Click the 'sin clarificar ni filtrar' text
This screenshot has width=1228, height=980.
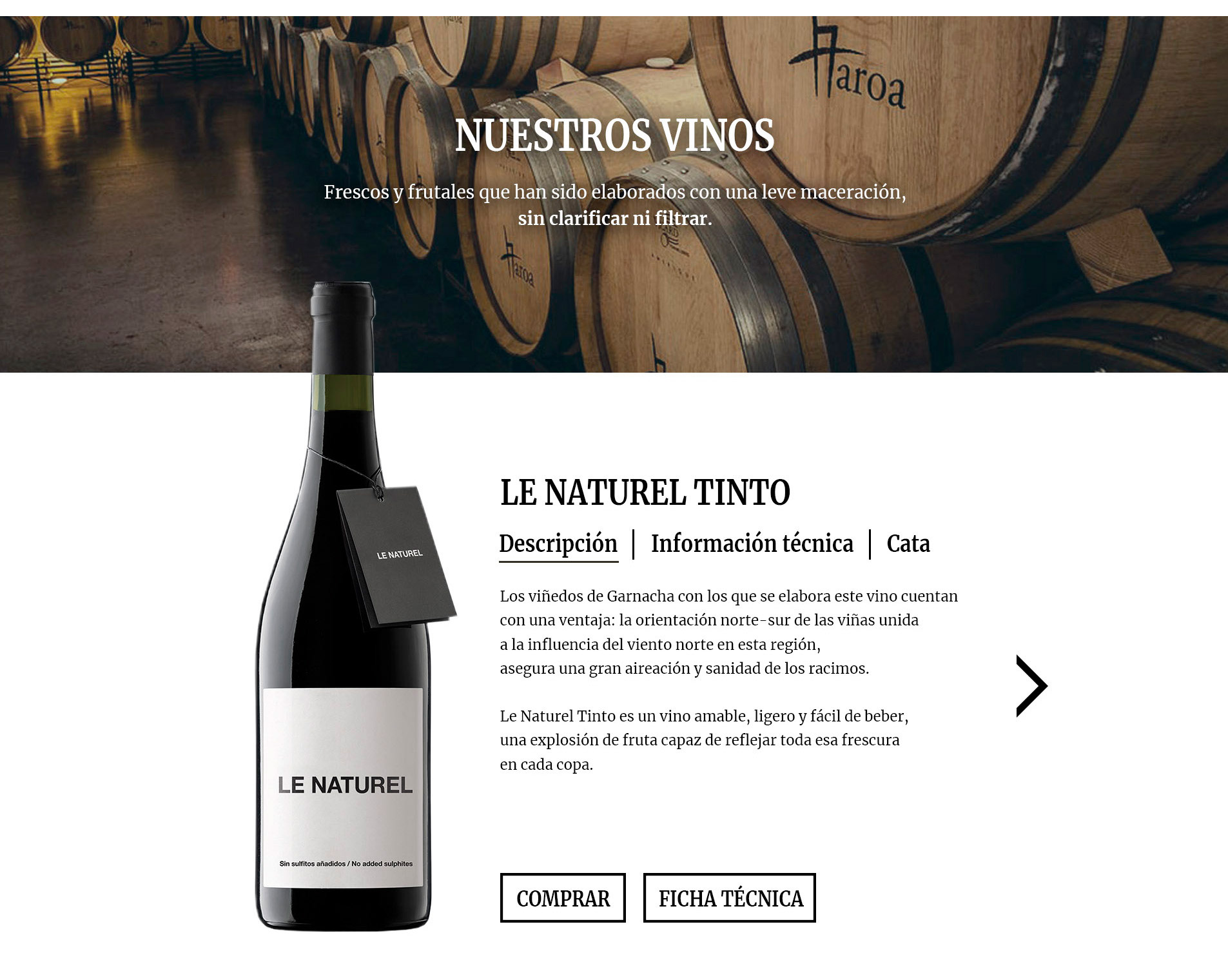[x=615, y=219]
